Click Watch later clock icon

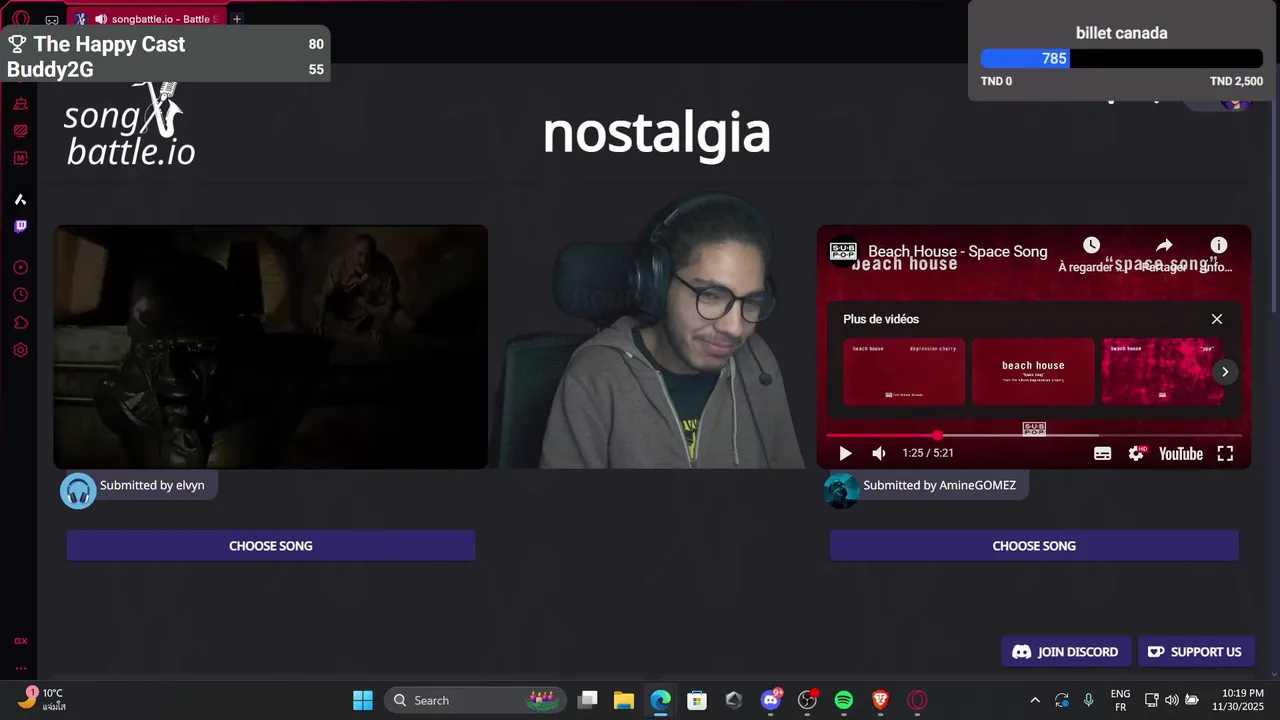[1091, 246]
